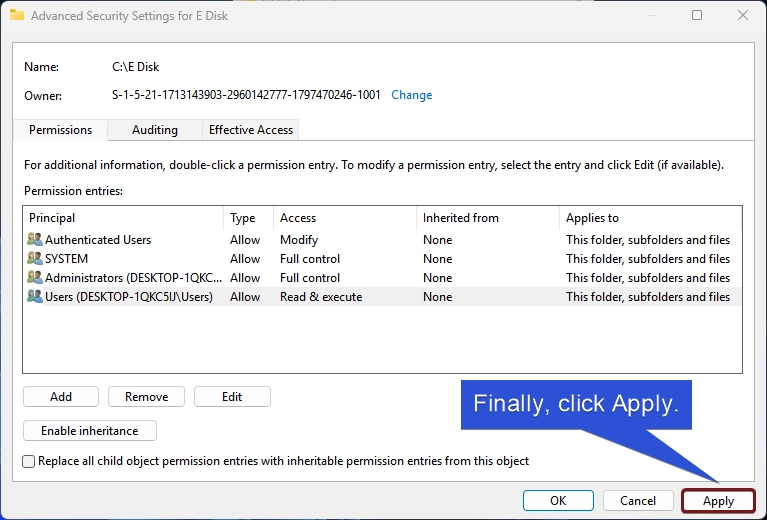The image size is (767, 520).
Task: Click the Modify access value
Action: (x=299, y=240)
